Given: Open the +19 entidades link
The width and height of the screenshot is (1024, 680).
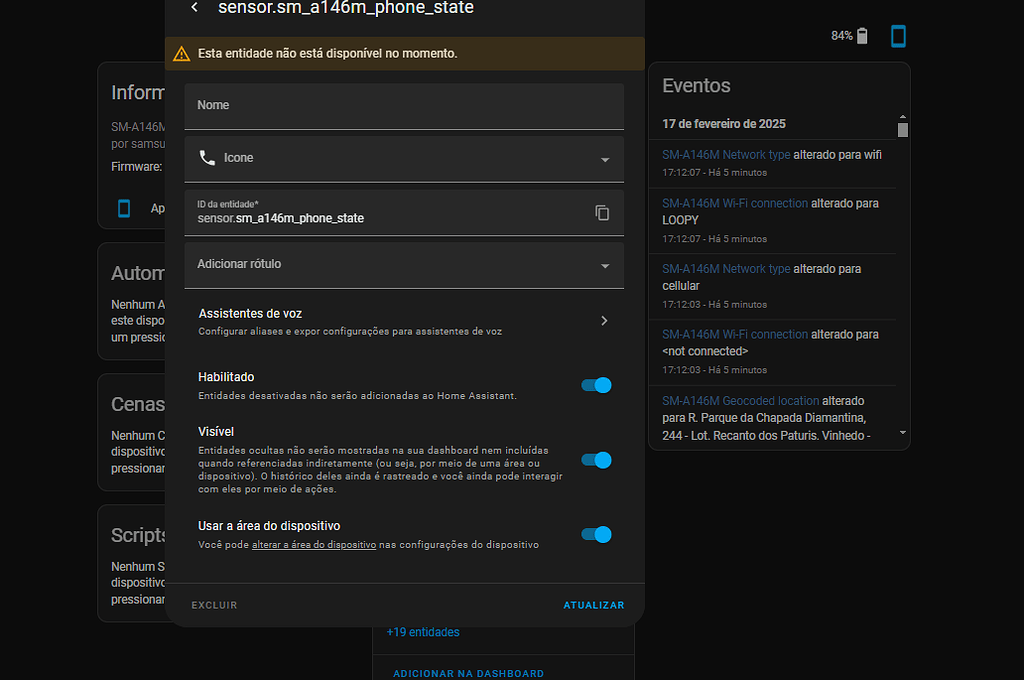Looking at the screenshot, I should pyautogui.click(x=424, y=631).
